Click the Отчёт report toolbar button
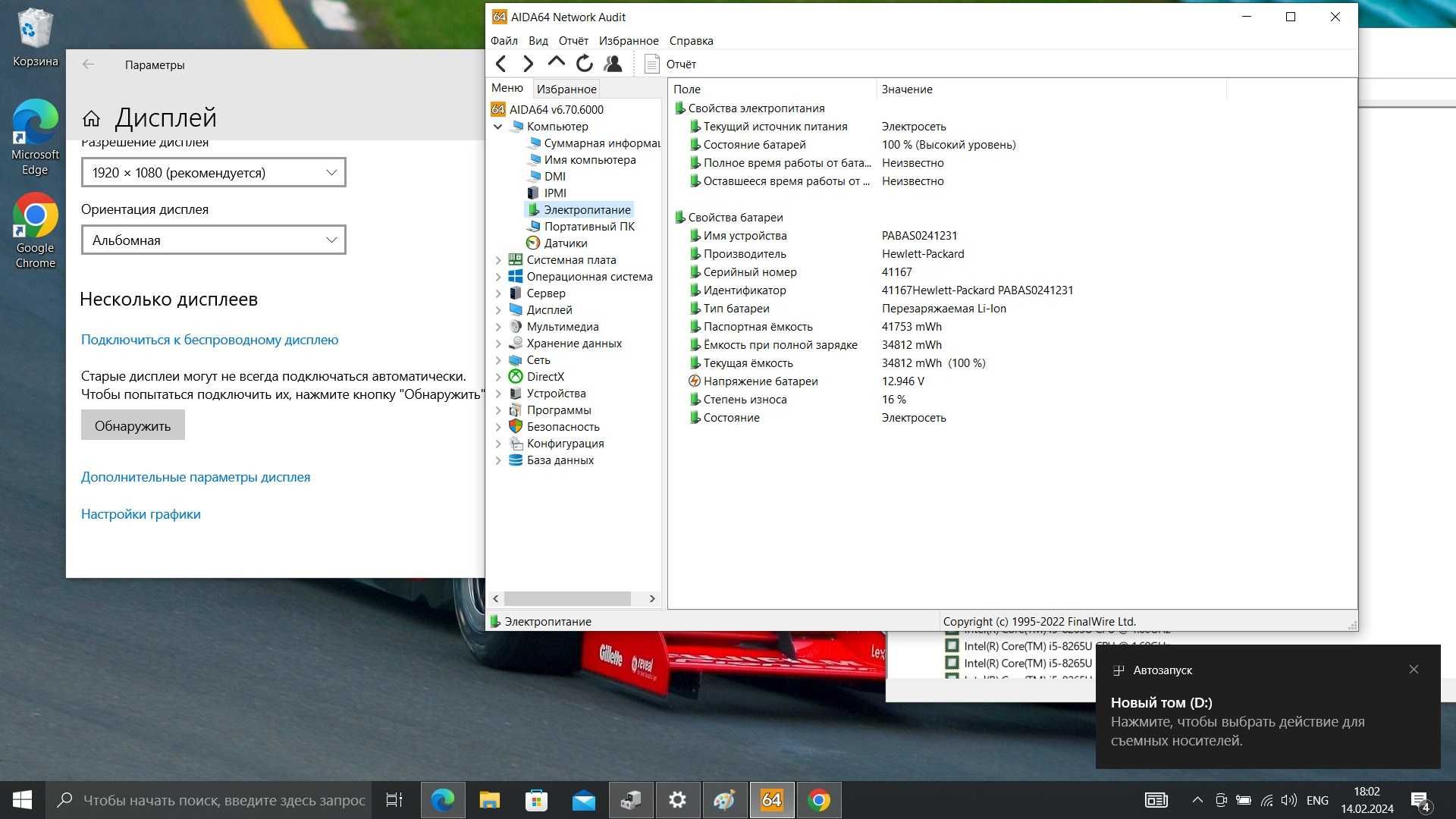Viewport: 1456px width, 819px height. pos(670,64)
